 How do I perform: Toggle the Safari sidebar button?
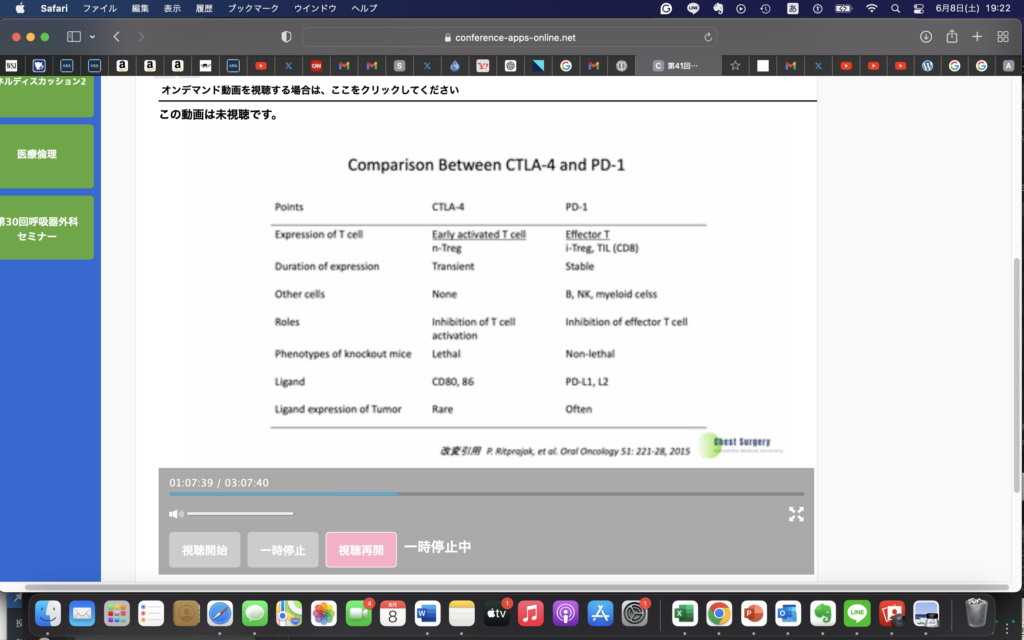73,37
